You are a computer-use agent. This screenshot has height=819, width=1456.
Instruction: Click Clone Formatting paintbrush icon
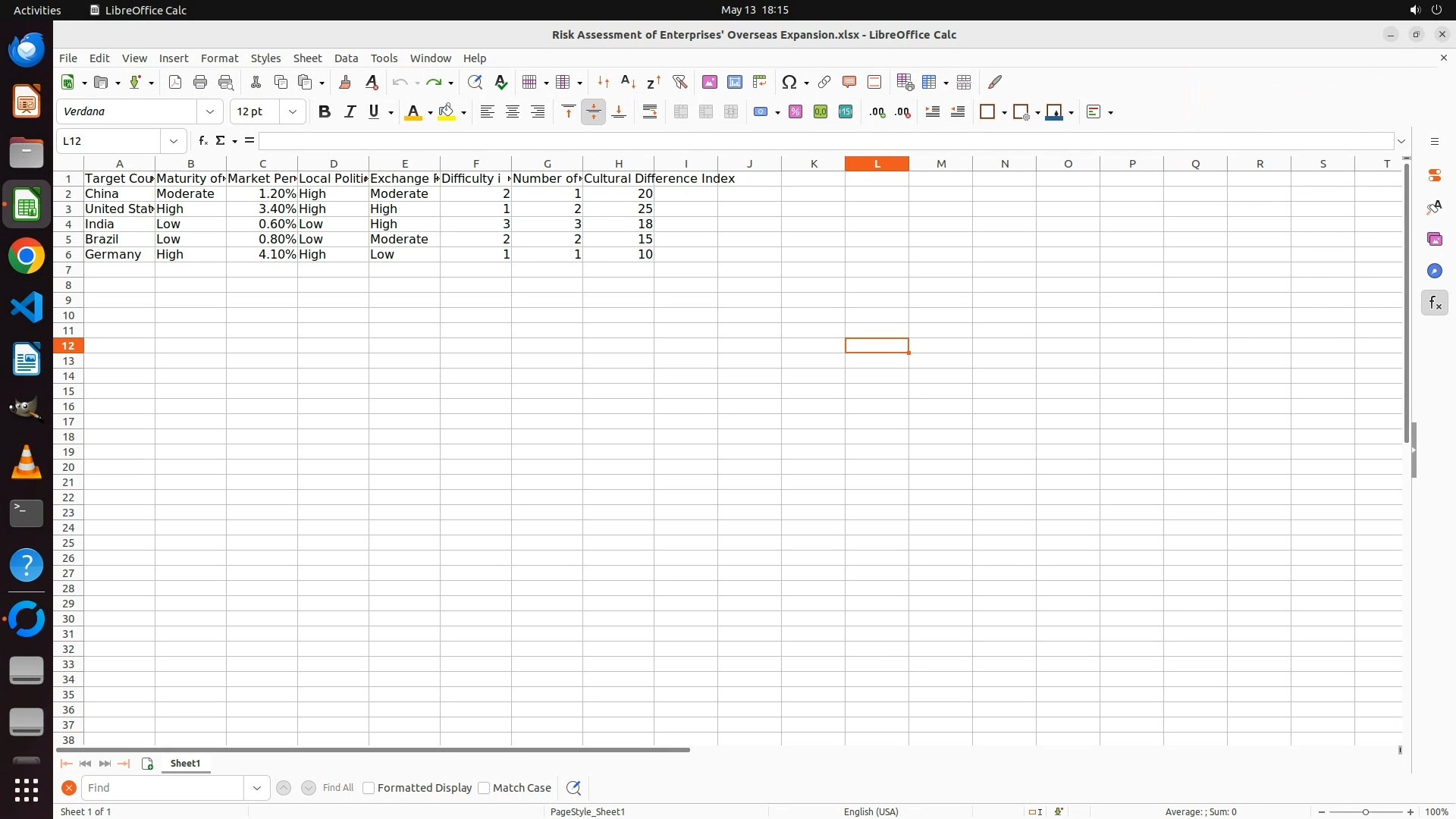click(x=345, y=82)
